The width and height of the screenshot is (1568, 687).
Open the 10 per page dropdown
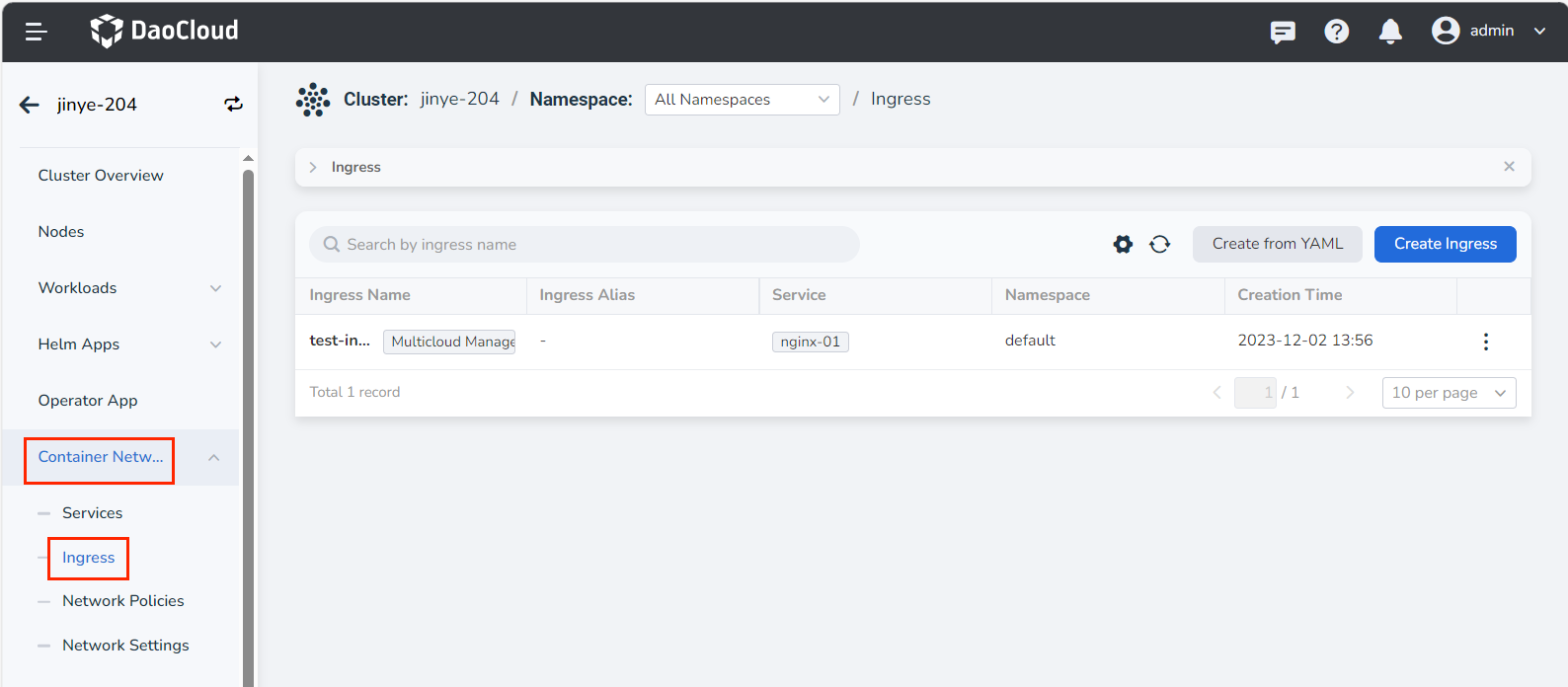(x=1449, y=393)
